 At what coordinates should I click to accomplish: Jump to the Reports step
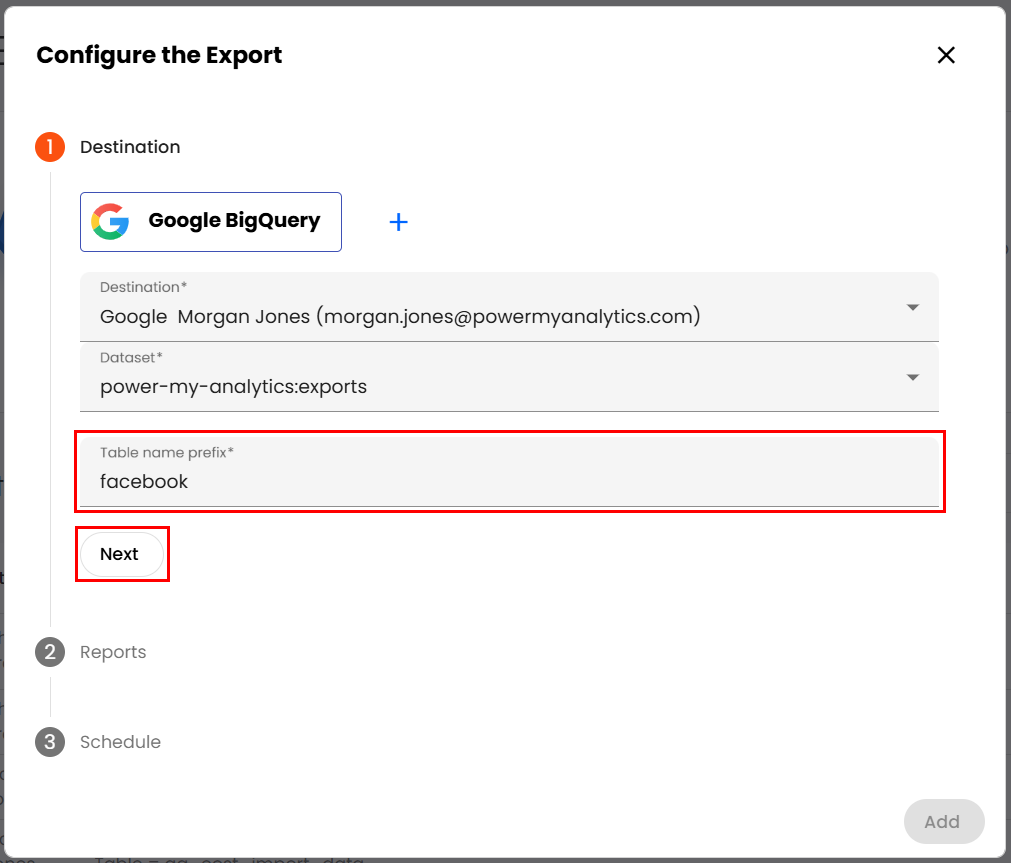point(113,652)
